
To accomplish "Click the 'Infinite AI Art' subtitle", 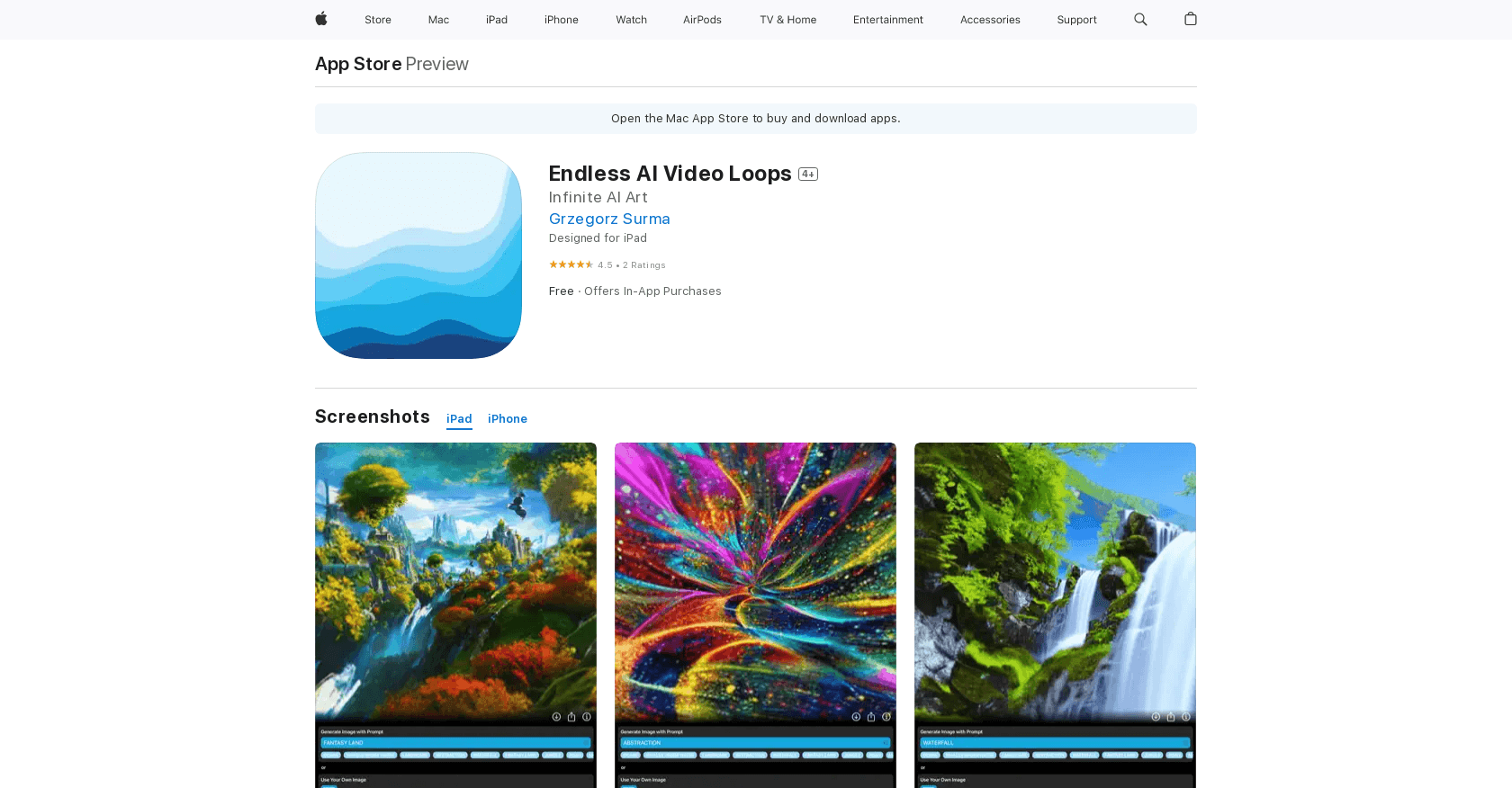I will [598, 197].
